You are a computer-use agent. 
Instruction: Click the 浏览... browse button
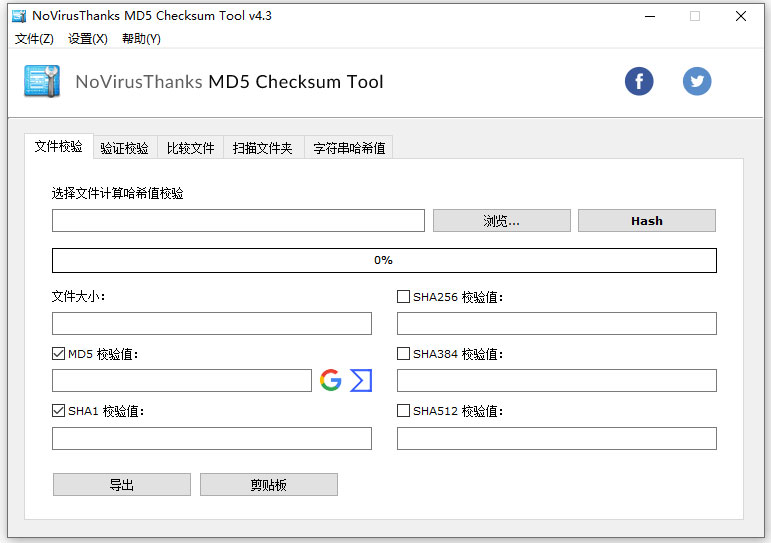pos(502,221)
